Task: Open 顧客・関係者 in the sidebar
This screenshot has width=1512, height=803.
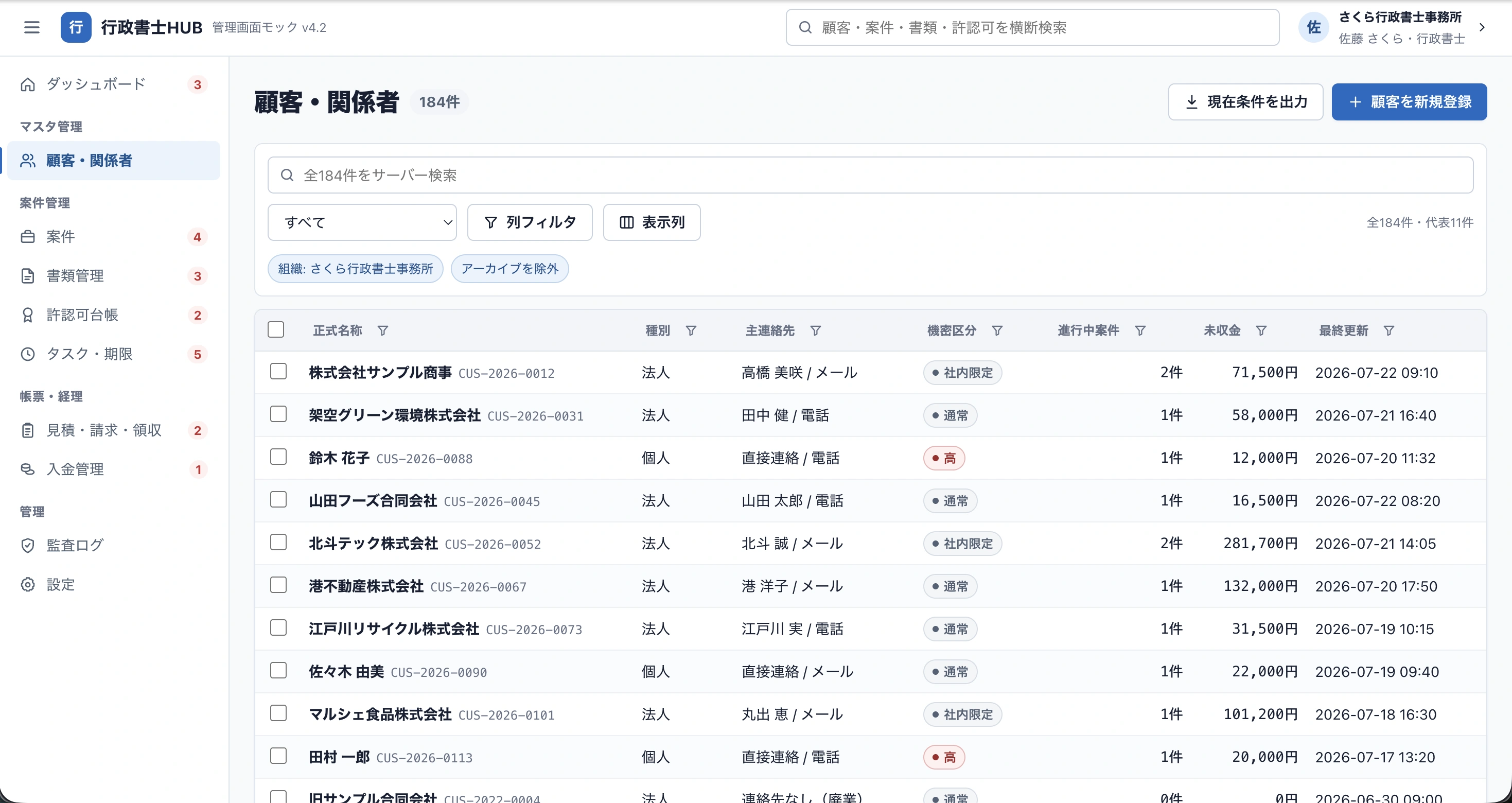Action: coord(114,160)
